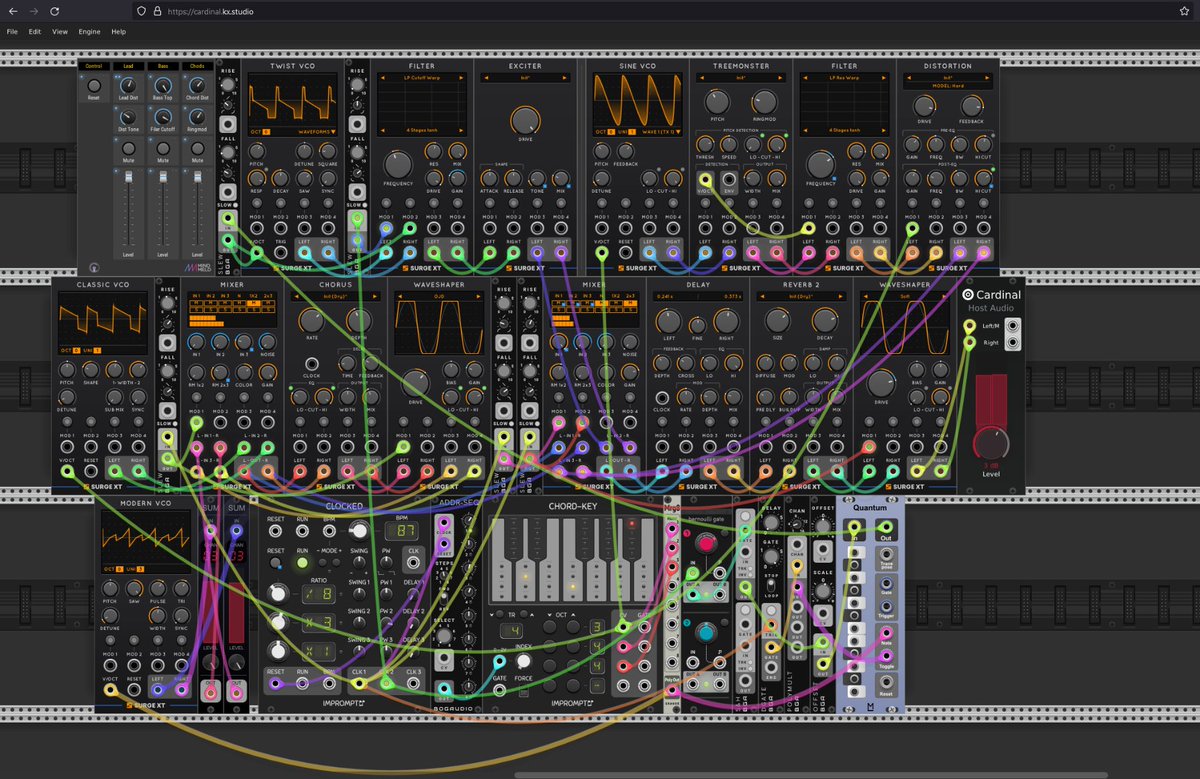
Task: Click the red Bernoulli gate knob
Action: coord(708,544)
